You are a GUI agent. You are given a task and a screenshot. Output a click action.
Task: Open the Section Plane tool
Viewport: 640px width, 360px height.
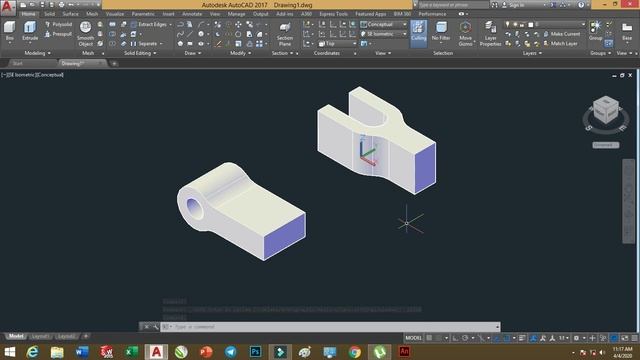point(285,34)
